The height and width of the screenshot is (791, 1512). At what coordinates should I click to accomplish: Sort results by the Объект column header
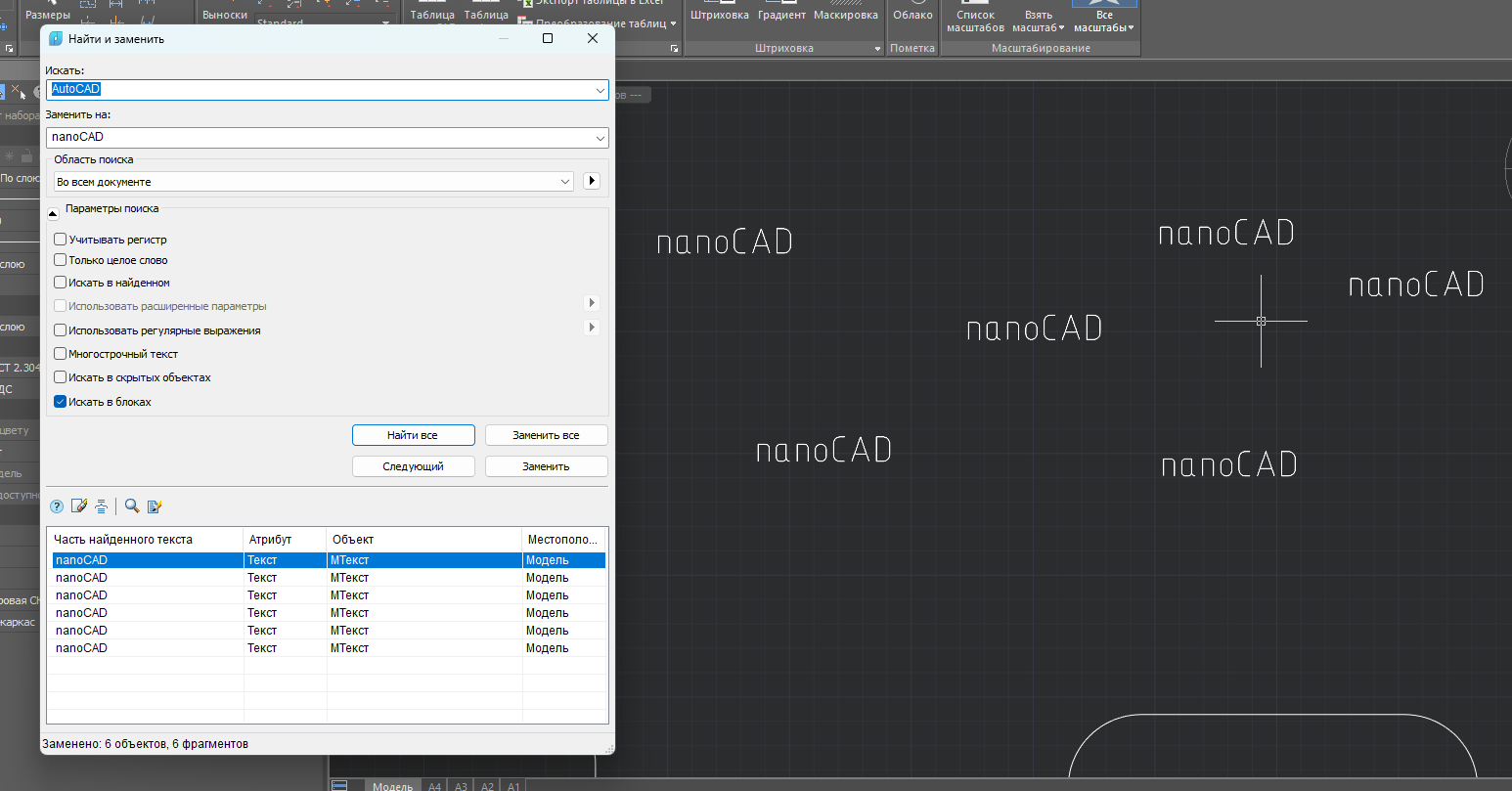click(x=424, y=539)
